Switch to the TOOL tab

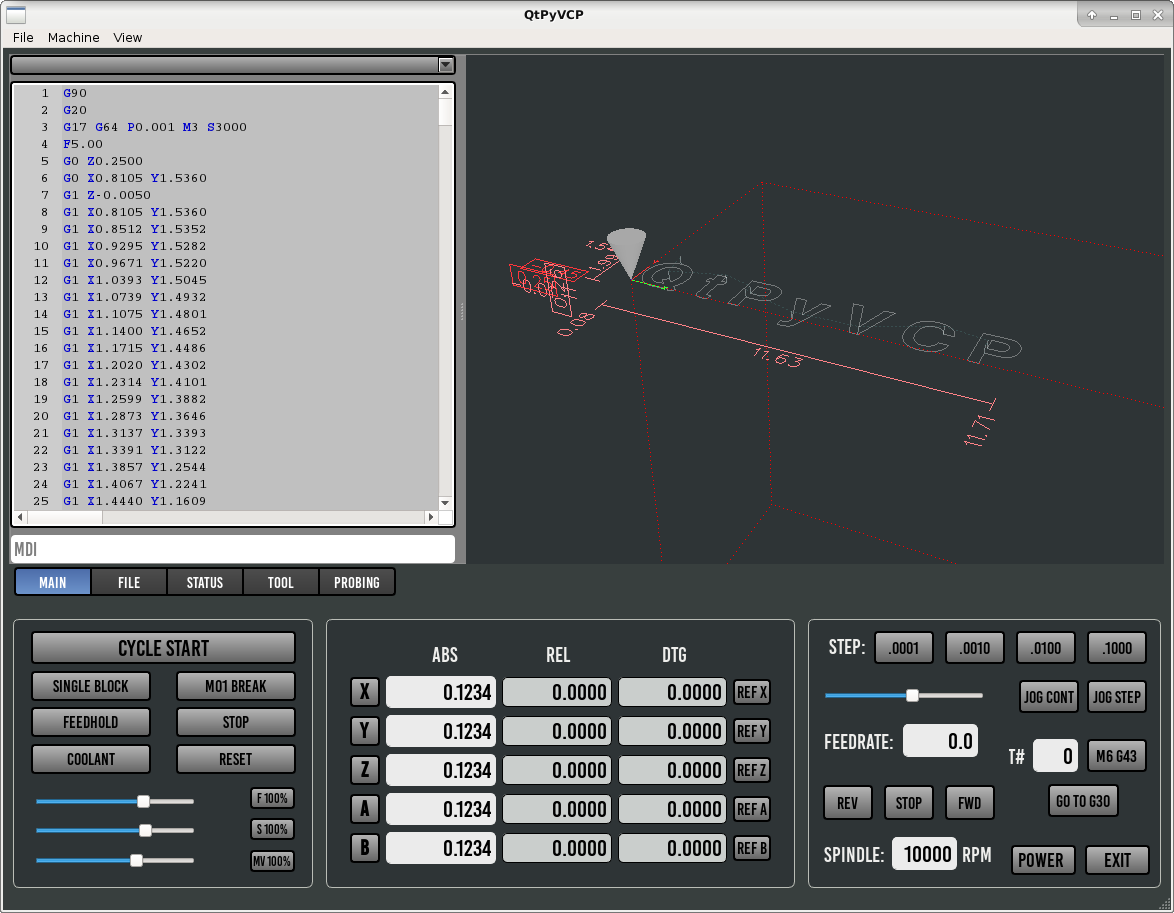click(x=281, y=582)
